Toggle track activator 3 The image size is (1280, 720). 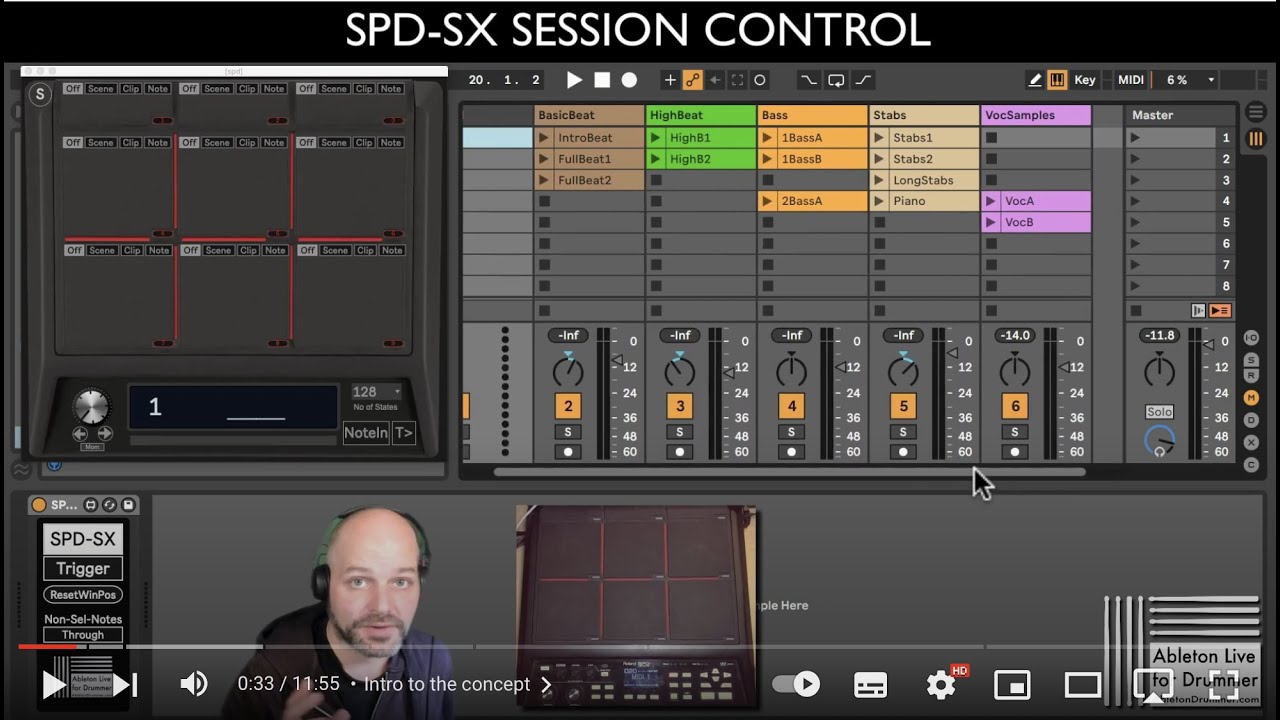pyautogui.click(x=680, y=406)
